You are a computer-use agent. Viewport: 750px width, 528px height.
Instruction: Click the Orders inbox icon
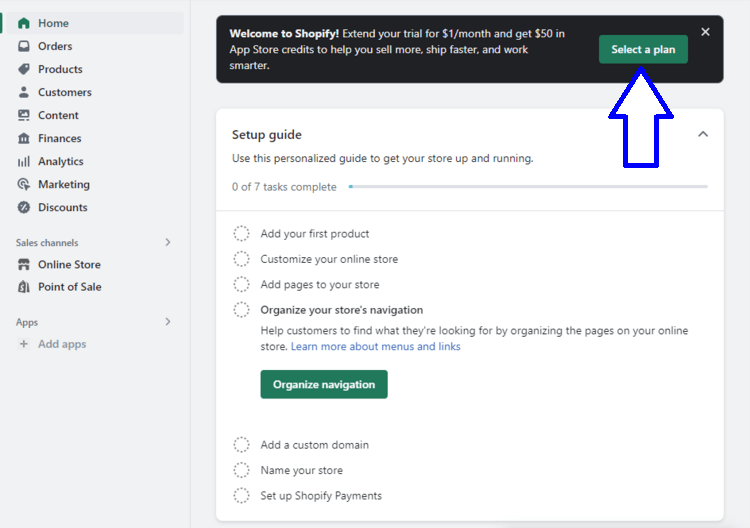pyautogui.click(x=23, y=46)
